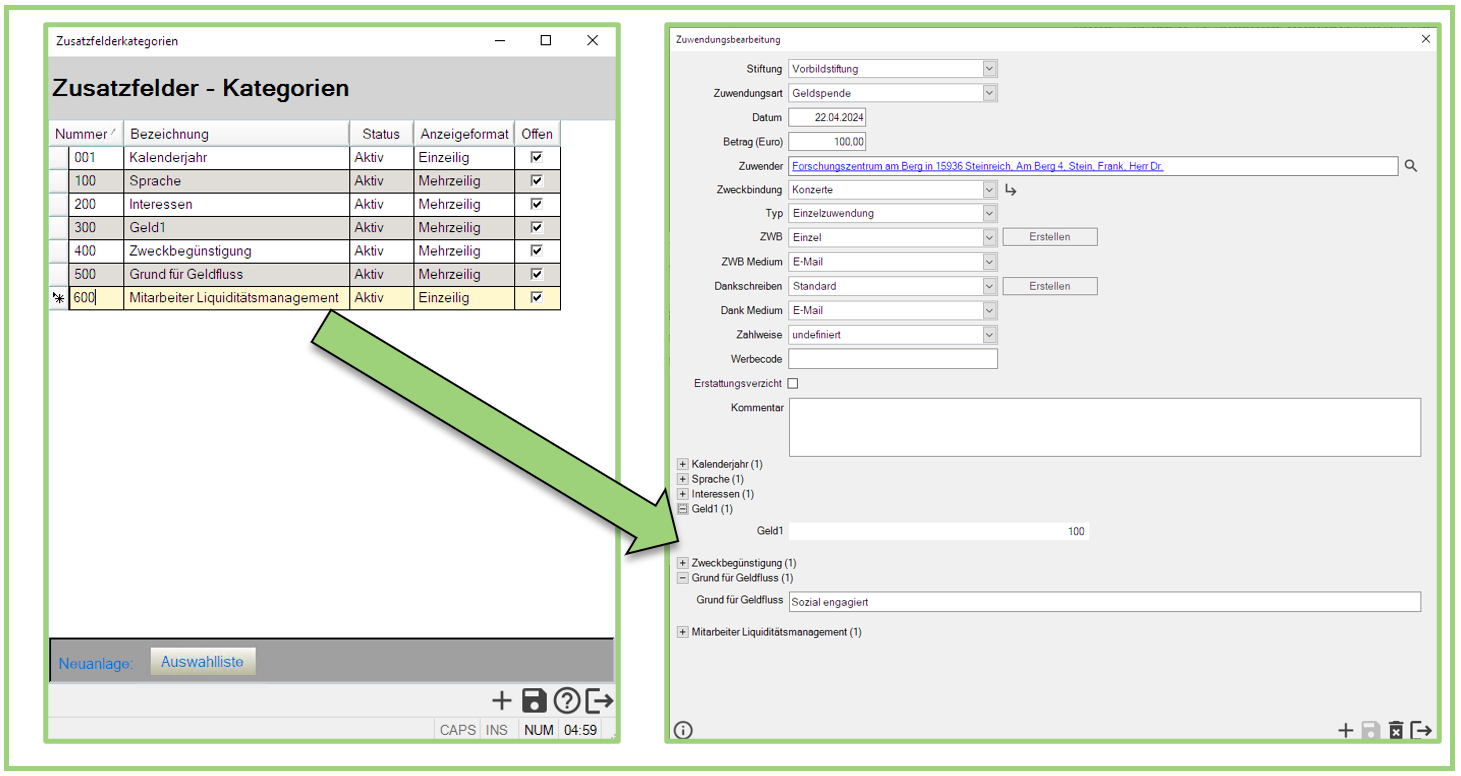Screen dimensions: 1461x776
Task: Click exit icon in Zusatzfelderkategorien window
Action: [600, 701]
